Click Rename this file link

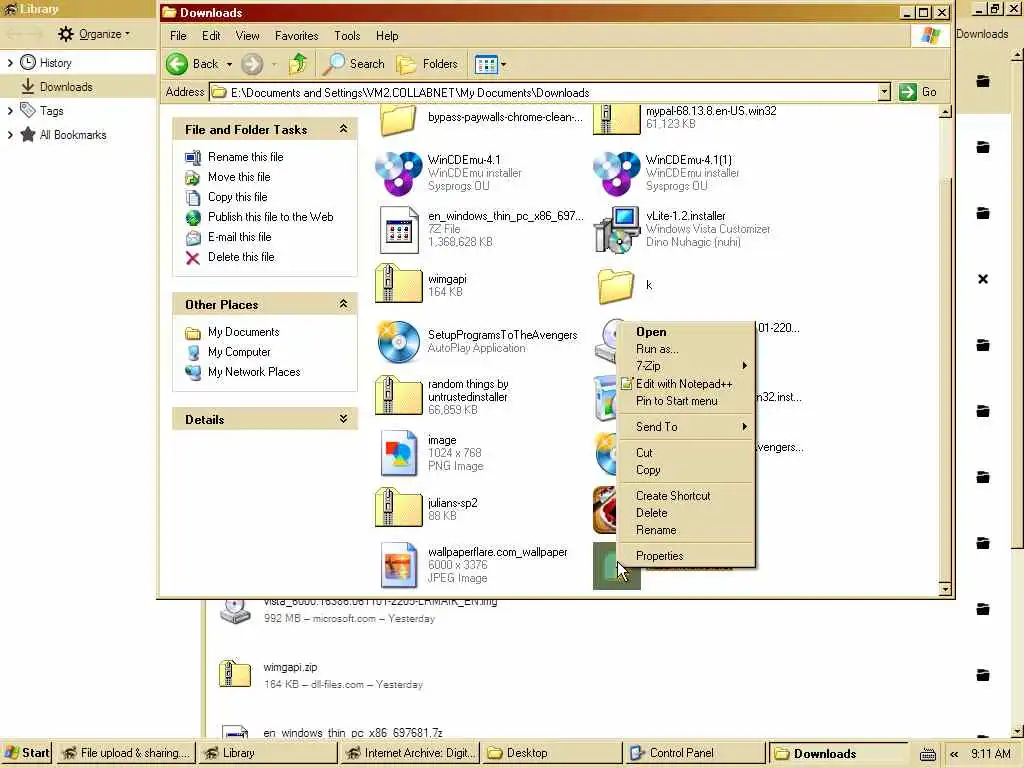pyautogui.click(x=246, y=157)
